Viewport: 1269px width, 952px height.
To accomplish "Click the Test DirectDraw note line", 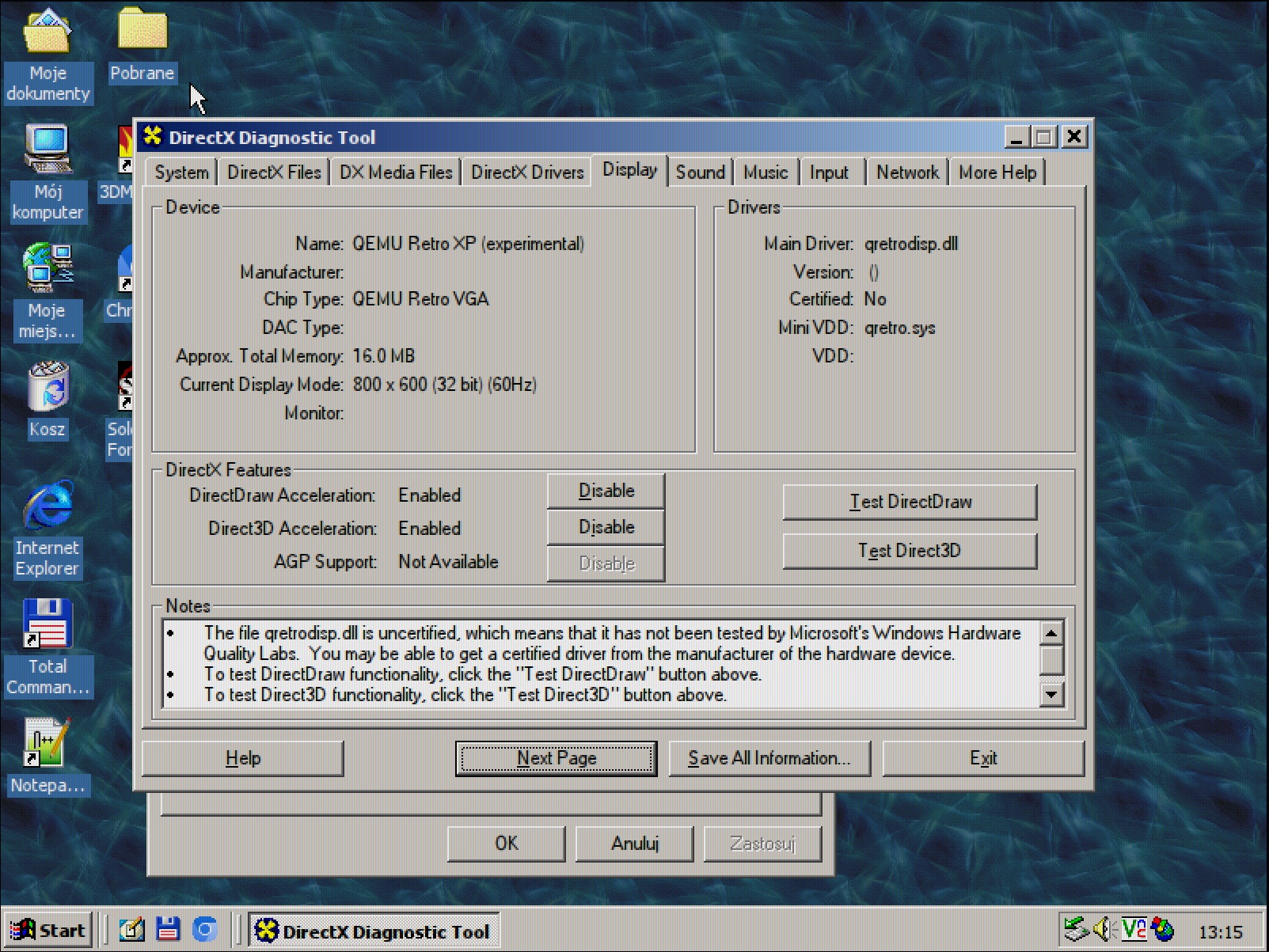I will pyautogui.click(x=482, y=674).
